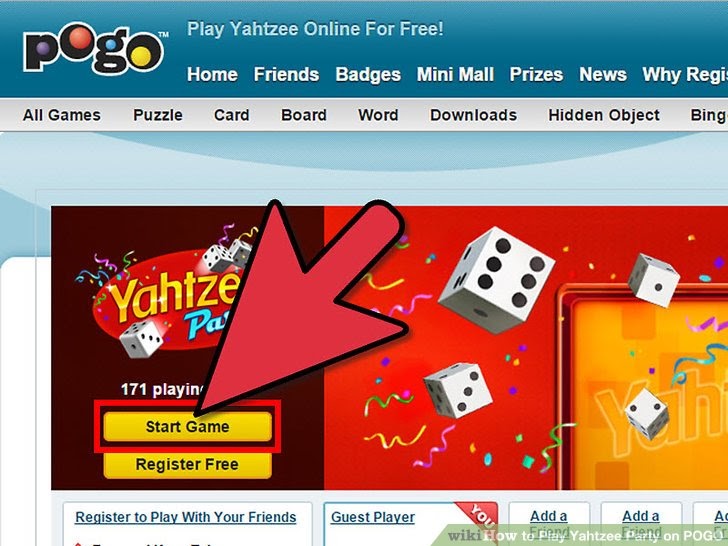
Task: Select the Puzzle games category
Action: (158, 115)
